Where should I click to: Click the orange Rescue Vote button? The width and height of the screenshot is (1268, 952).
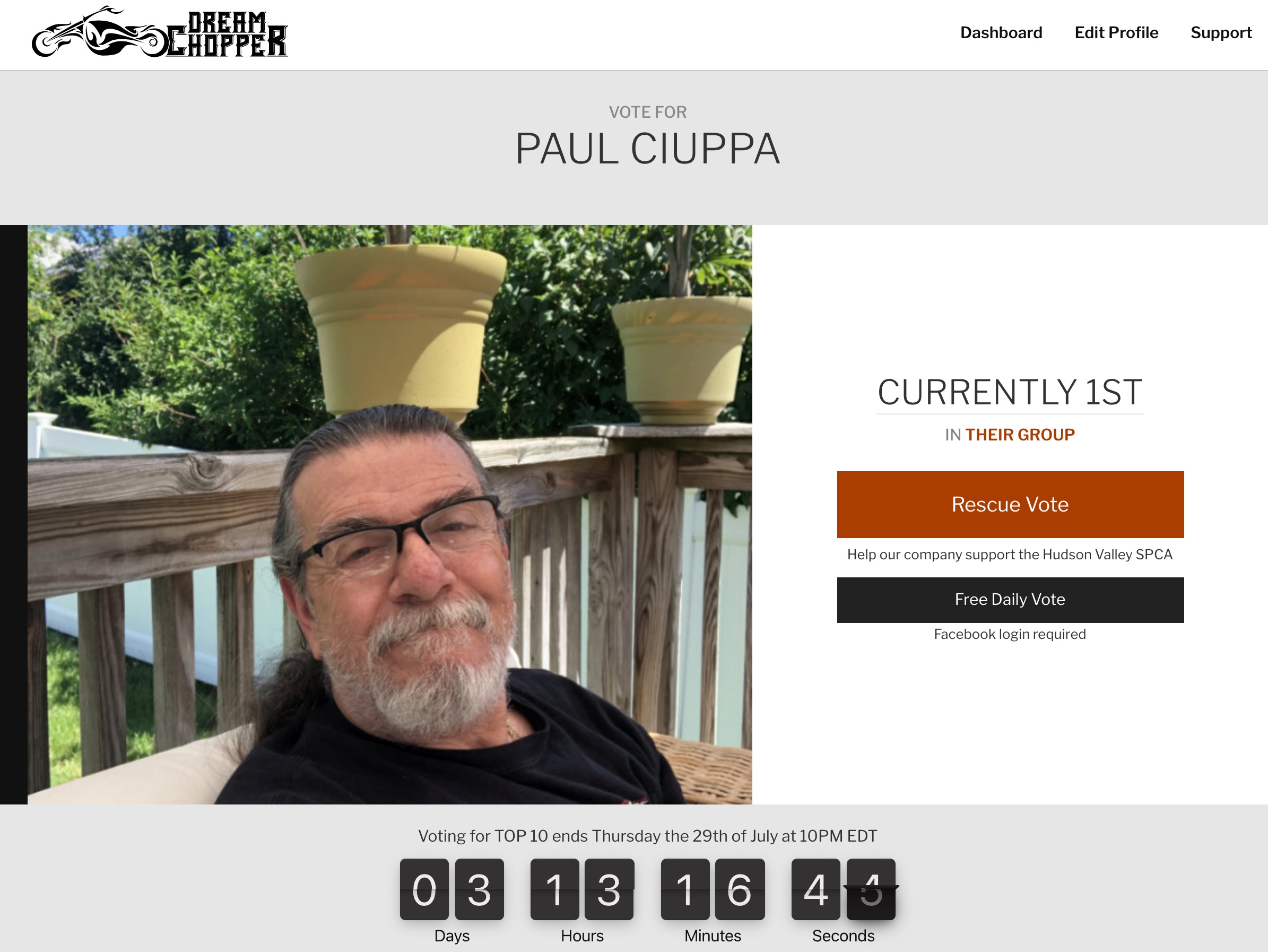pos(1010,504)
